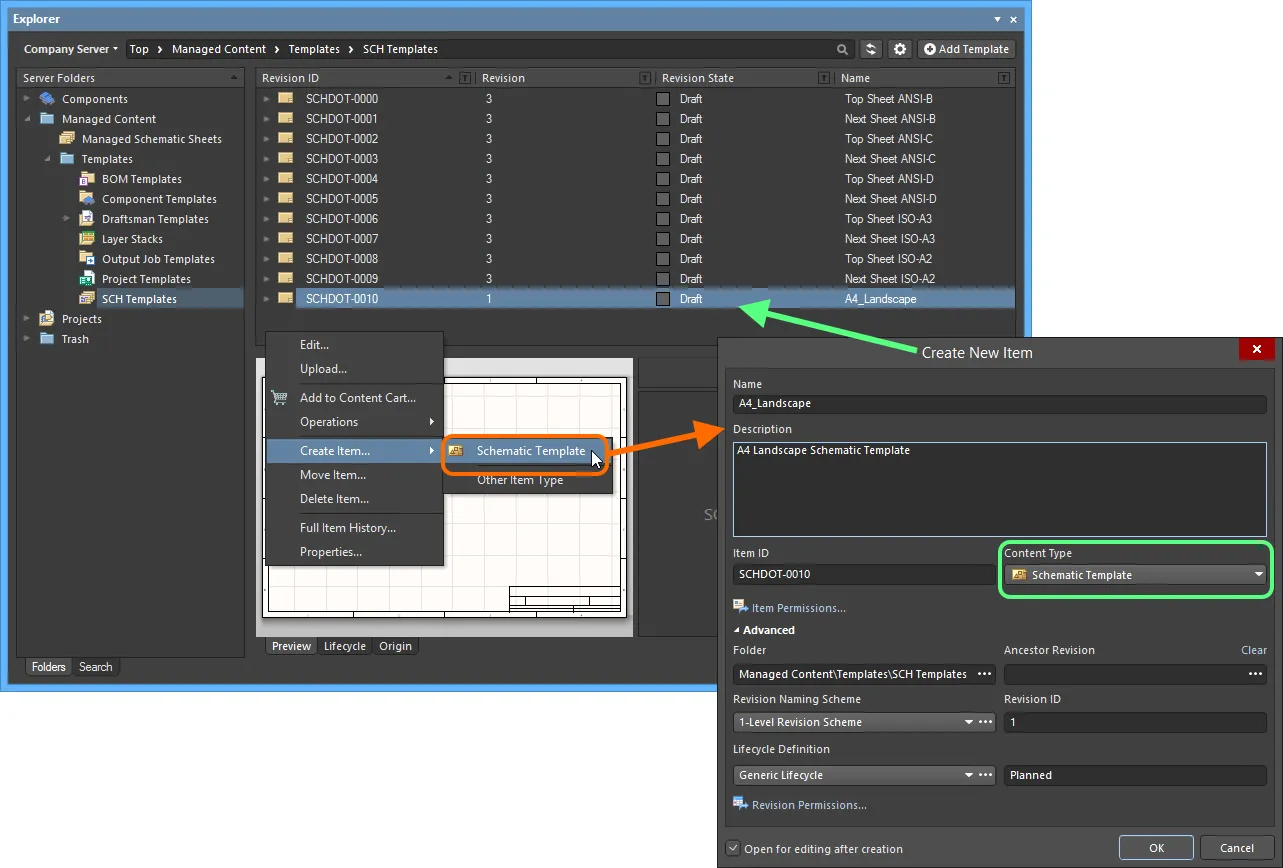
Task: Click the Clear link for Ancestor Revision
Action: pyautogui.click(x=1254, y=650)
